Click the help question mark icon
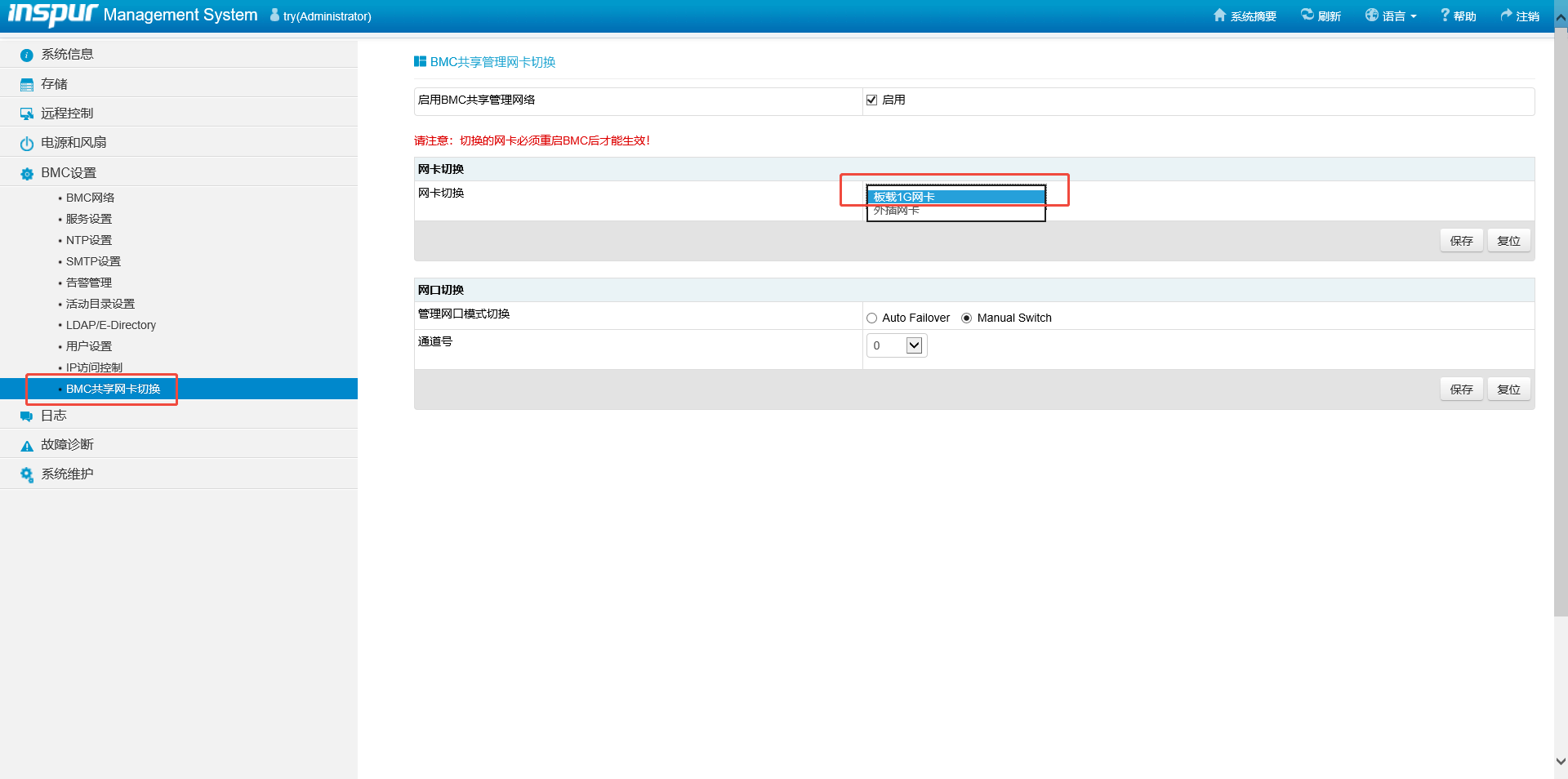 tap(1445, 16)
